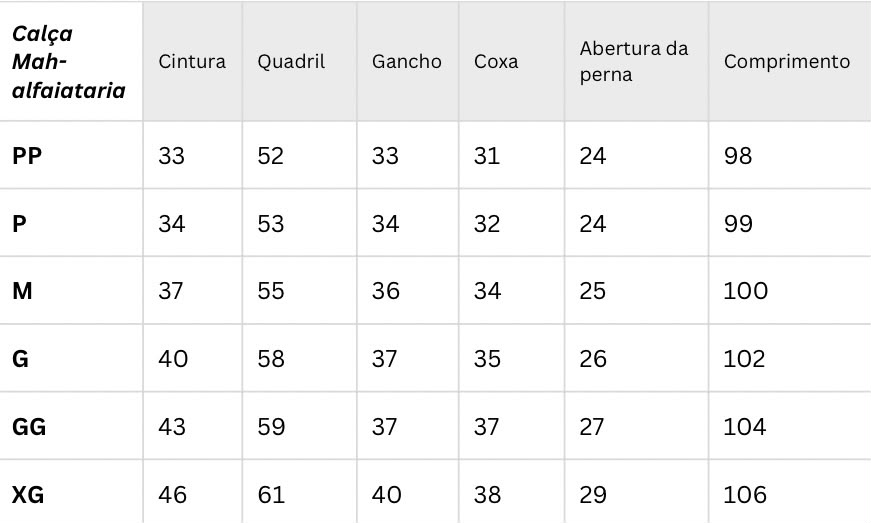Select the Comprimento column header

[787, 61]
